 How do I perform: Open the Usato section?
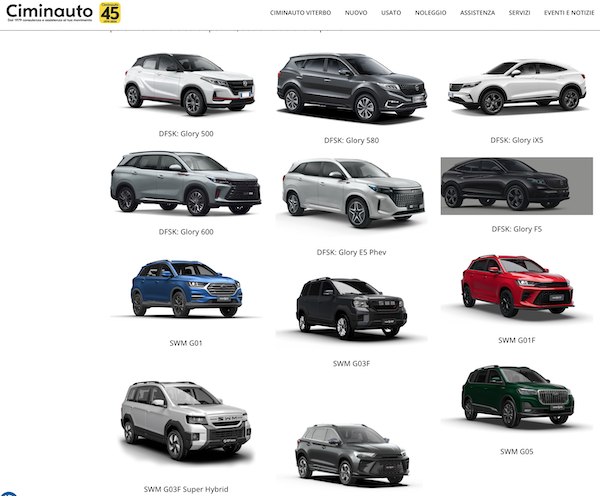(x=391, y=13)
